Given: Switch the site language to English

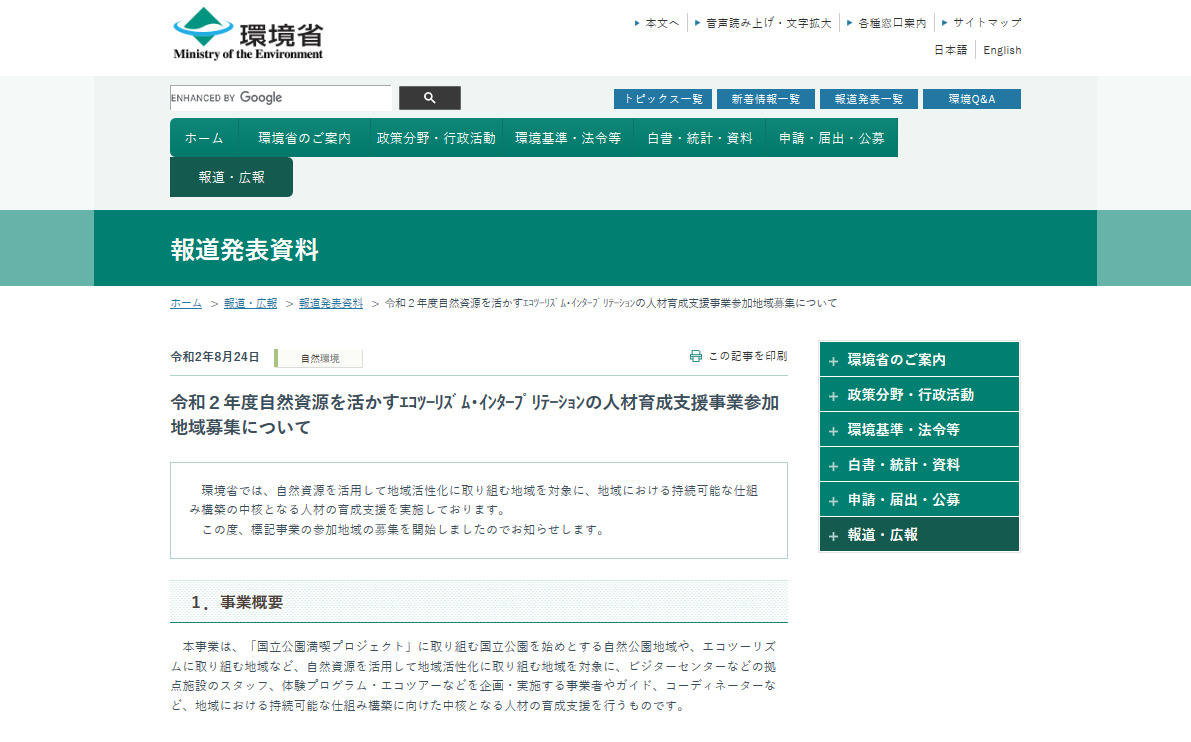Looking at the screenshot, I should (x=1002, y=50).
